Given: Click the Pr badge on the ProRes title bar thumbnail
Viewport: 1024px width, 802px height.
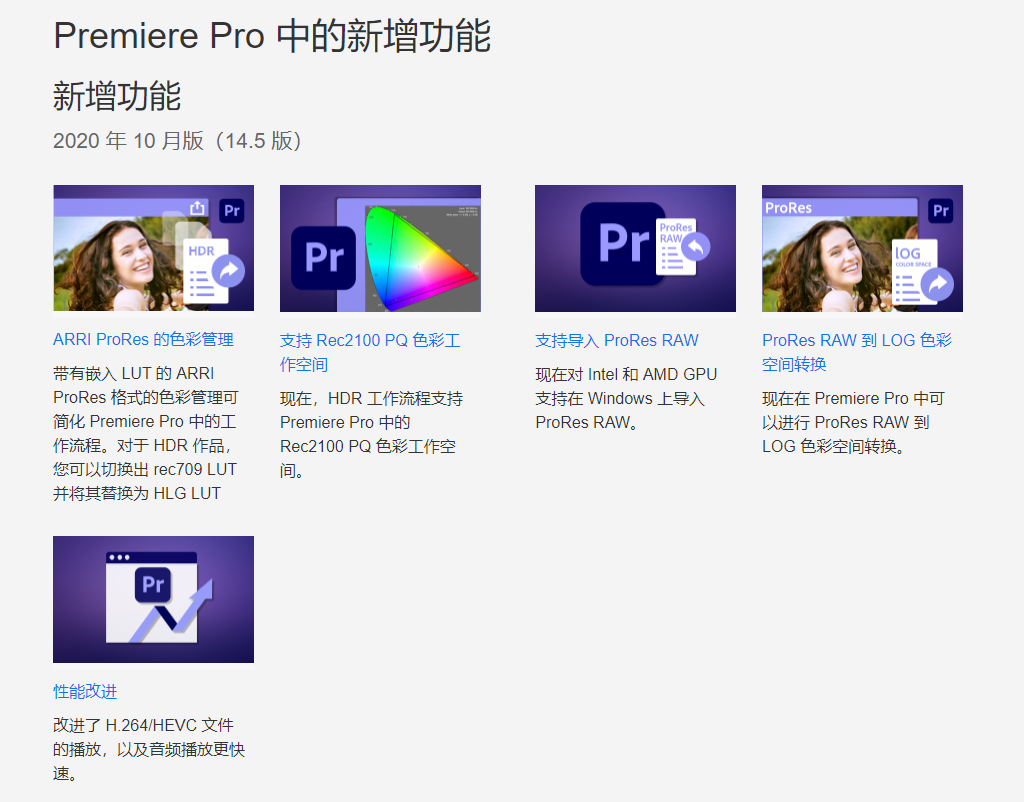Looking at the screenshot, I should 942,211.
